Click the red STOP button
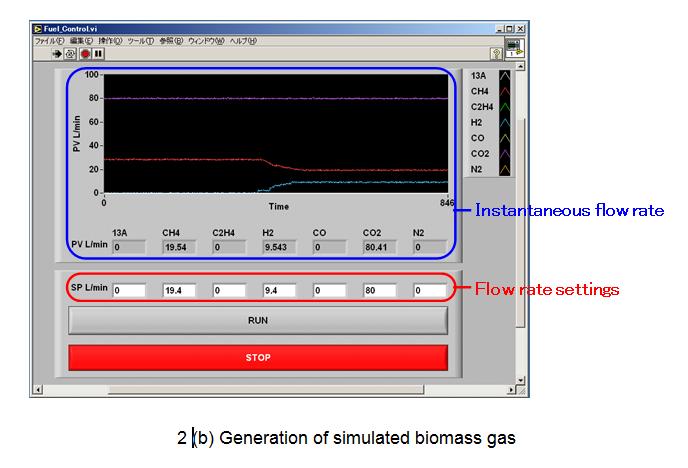Screen dimensions: 688x468 pos(258,357)
